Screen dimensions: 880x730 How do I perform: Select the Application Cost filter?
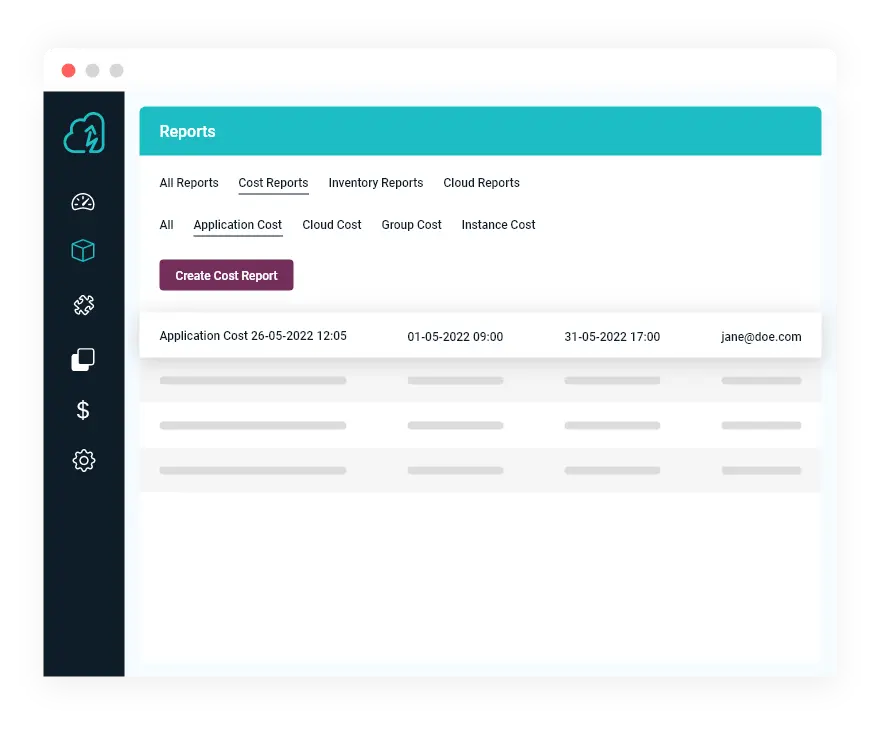point(237,225)
